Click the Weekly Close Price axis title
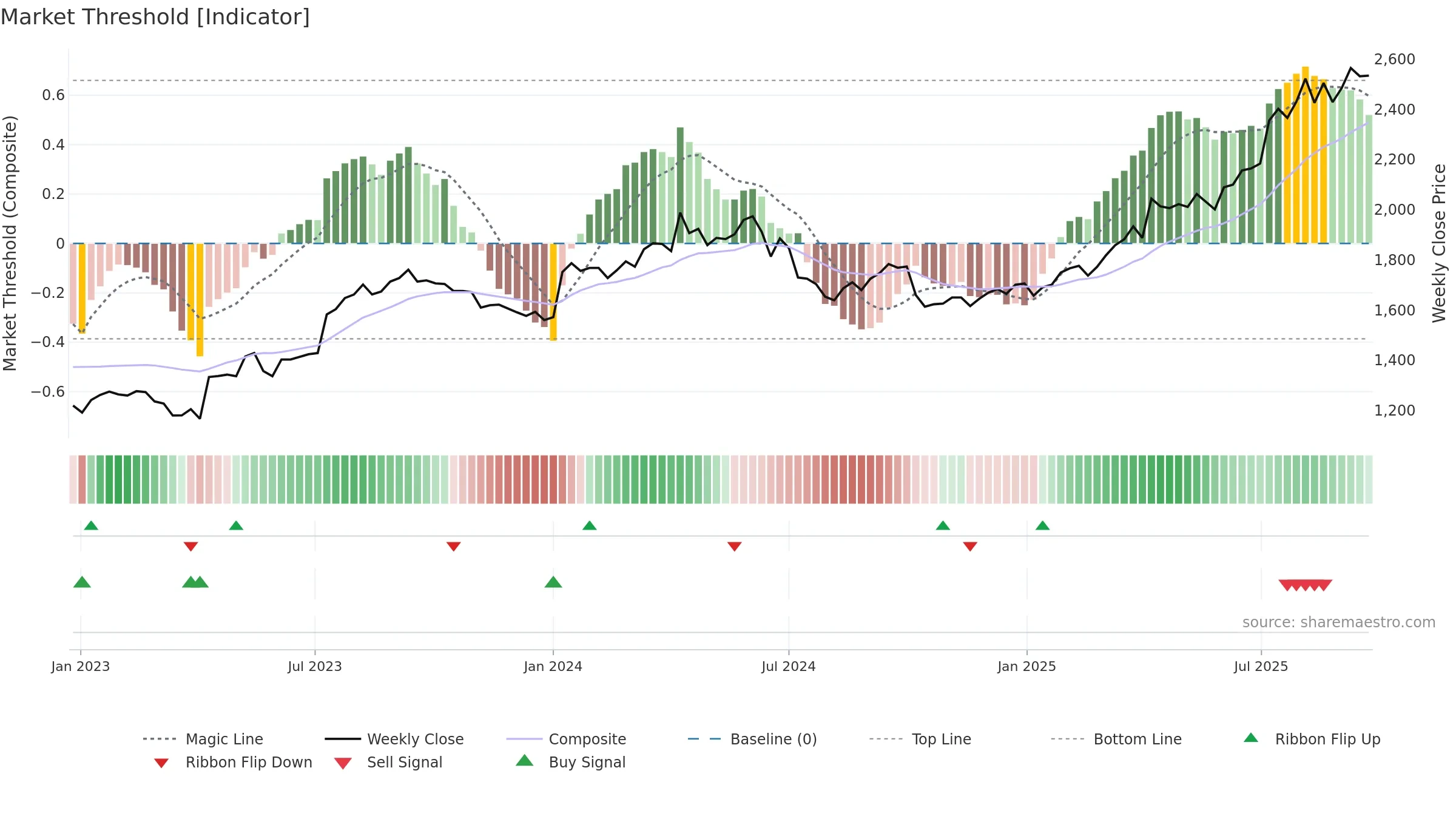The height and width of the screenshot is (819, 1456). point(1439,243)
